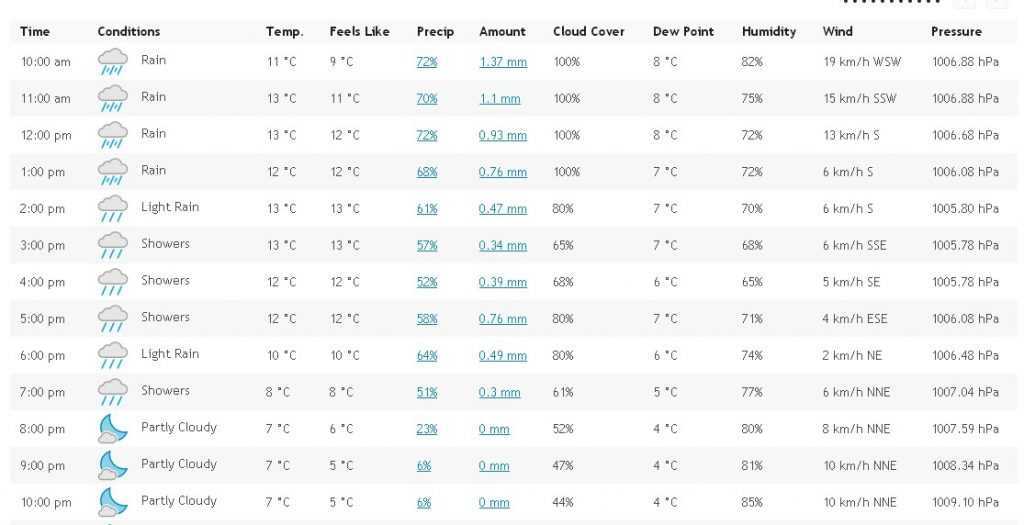Click the partly cloudy moon icon at 8:00 pm
The height and width of the screenshot is (525, 1024).
pyautogui.click(x=112, y=429)
